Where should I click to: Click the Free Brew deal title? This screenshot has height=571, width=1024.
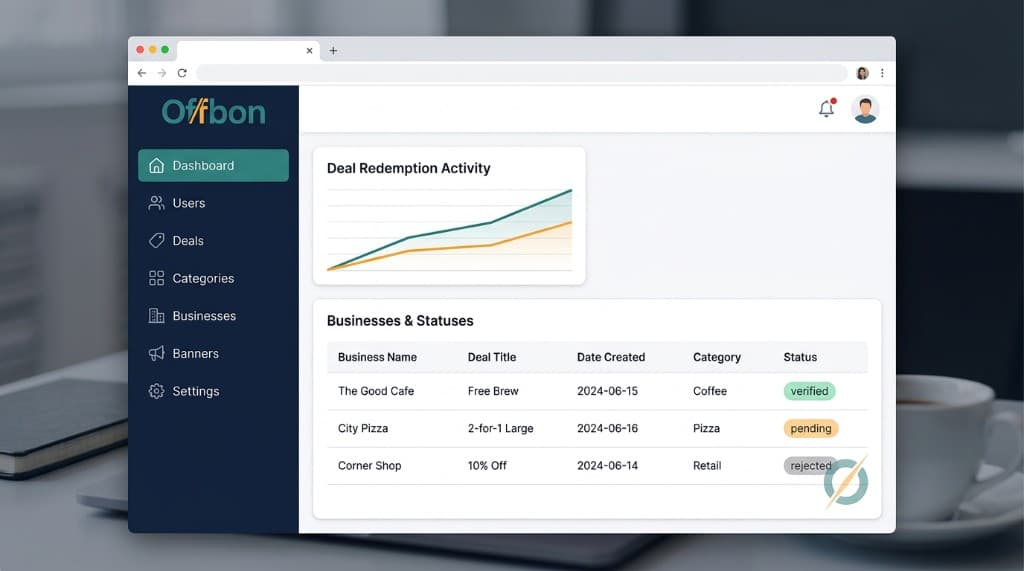click(493, 391)
